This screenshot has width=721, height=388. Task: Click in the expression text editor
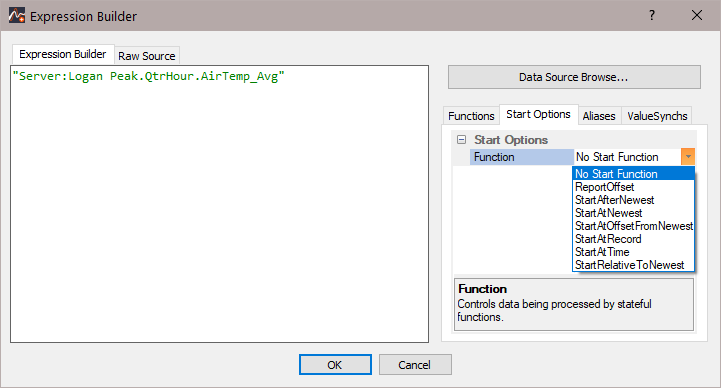point(219,204)
